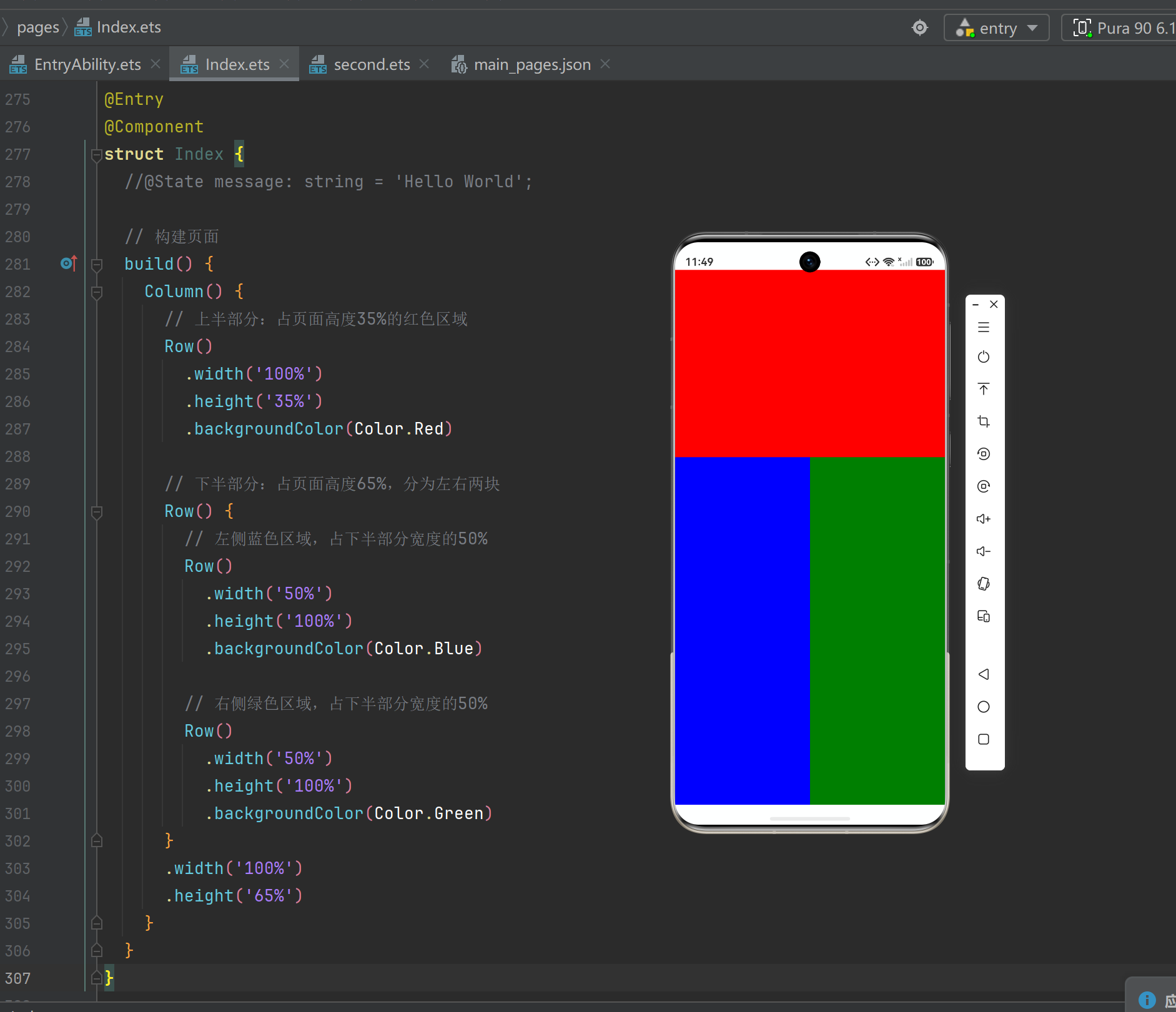Click line number 307 in gutter
1176x1012 pixels.
click(17, 978)
